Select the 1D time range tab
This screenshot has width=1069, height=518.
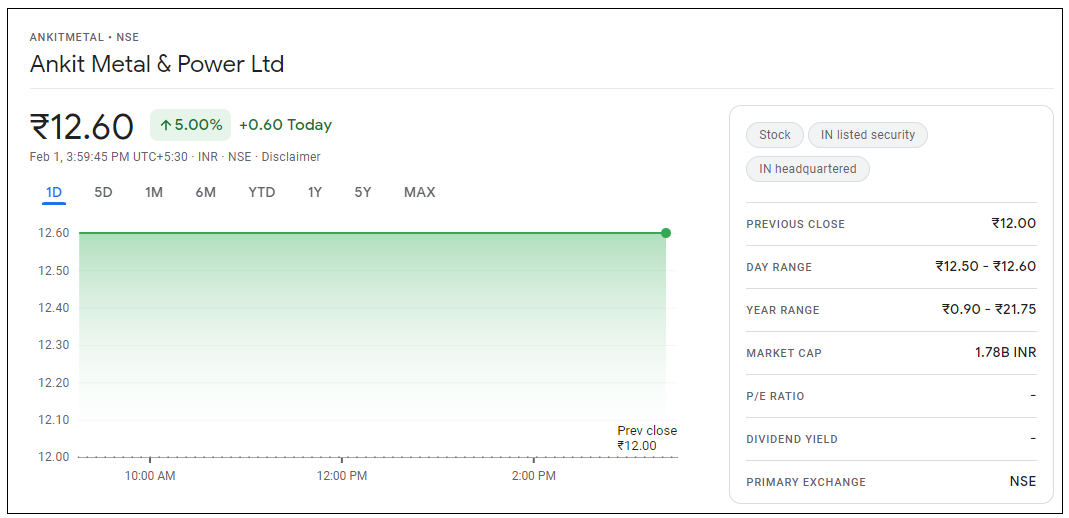(54, 192)
